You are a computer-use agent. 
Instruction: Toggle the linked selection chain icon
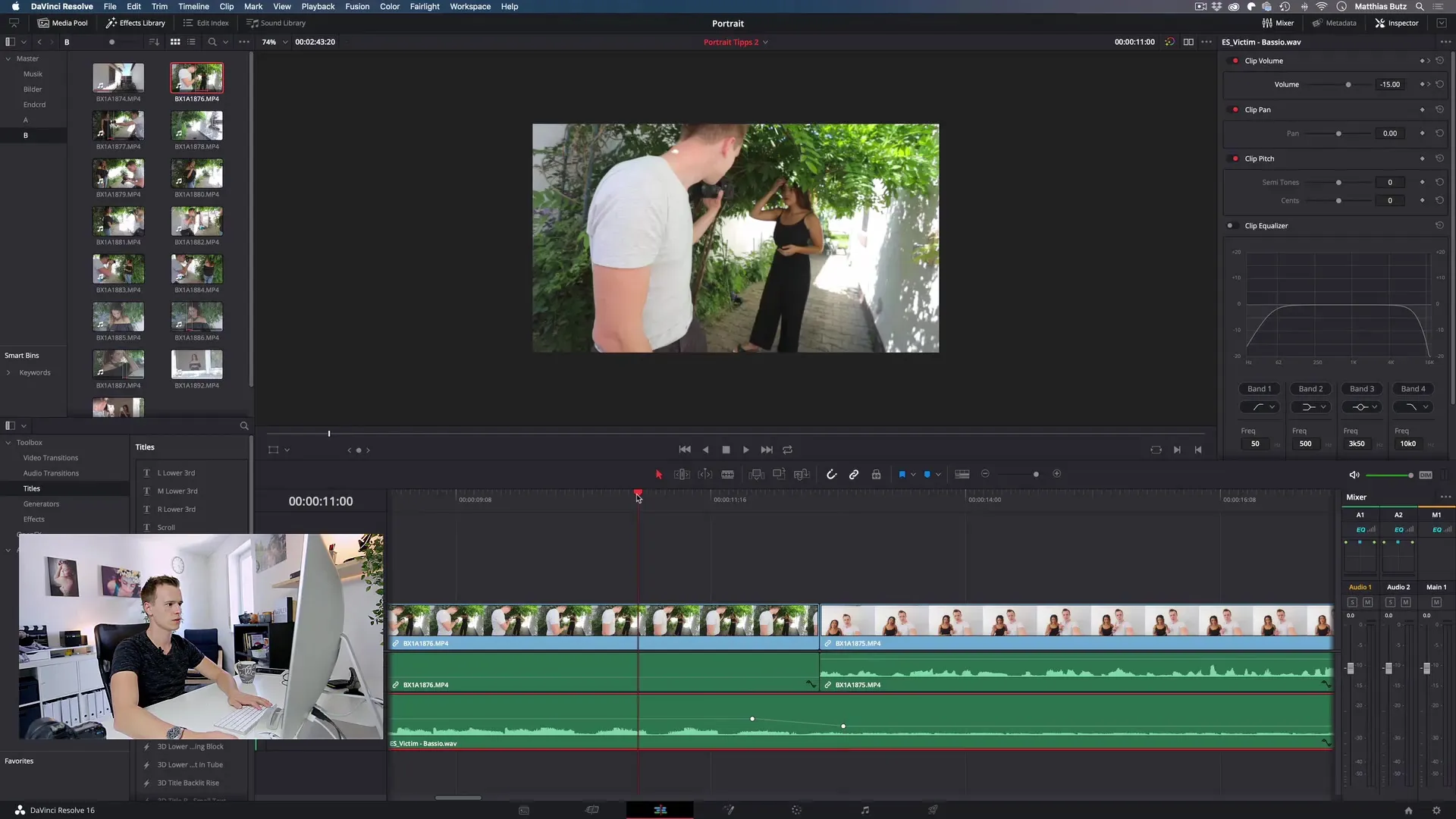click(854, 475)
